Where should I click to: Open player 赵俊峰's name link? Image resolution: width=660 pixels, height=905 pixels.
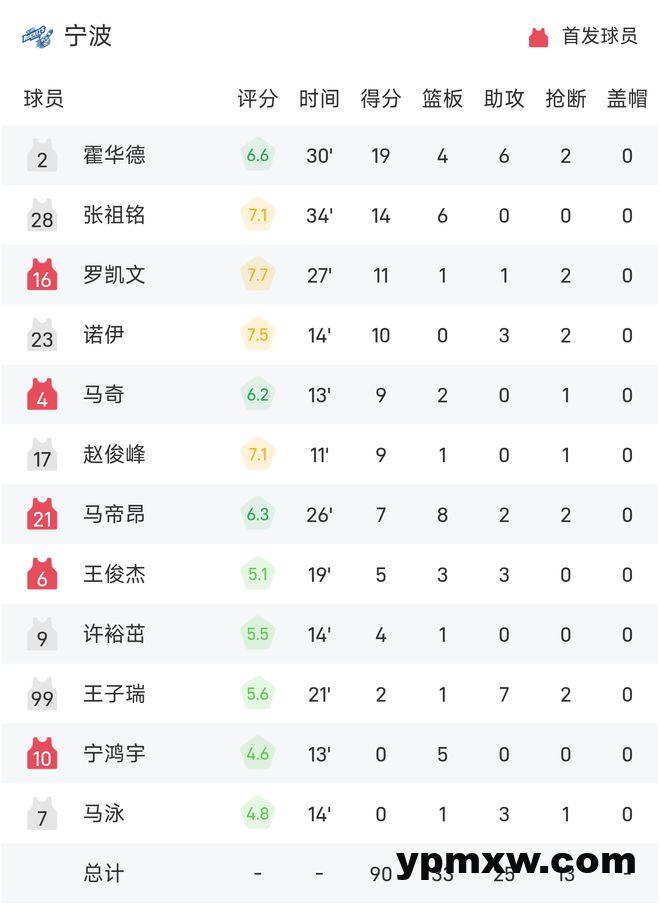click(114, 455)
